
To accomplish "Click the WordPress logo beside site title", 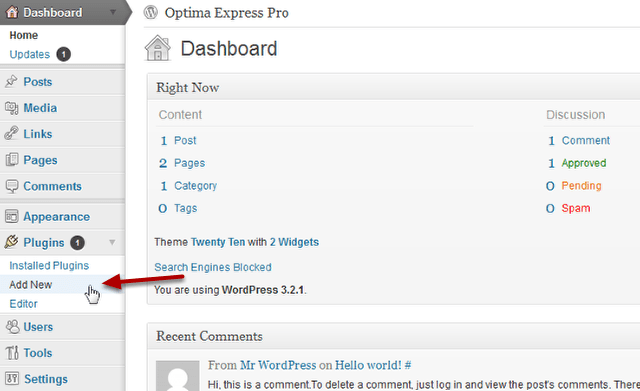I will 151,12.
